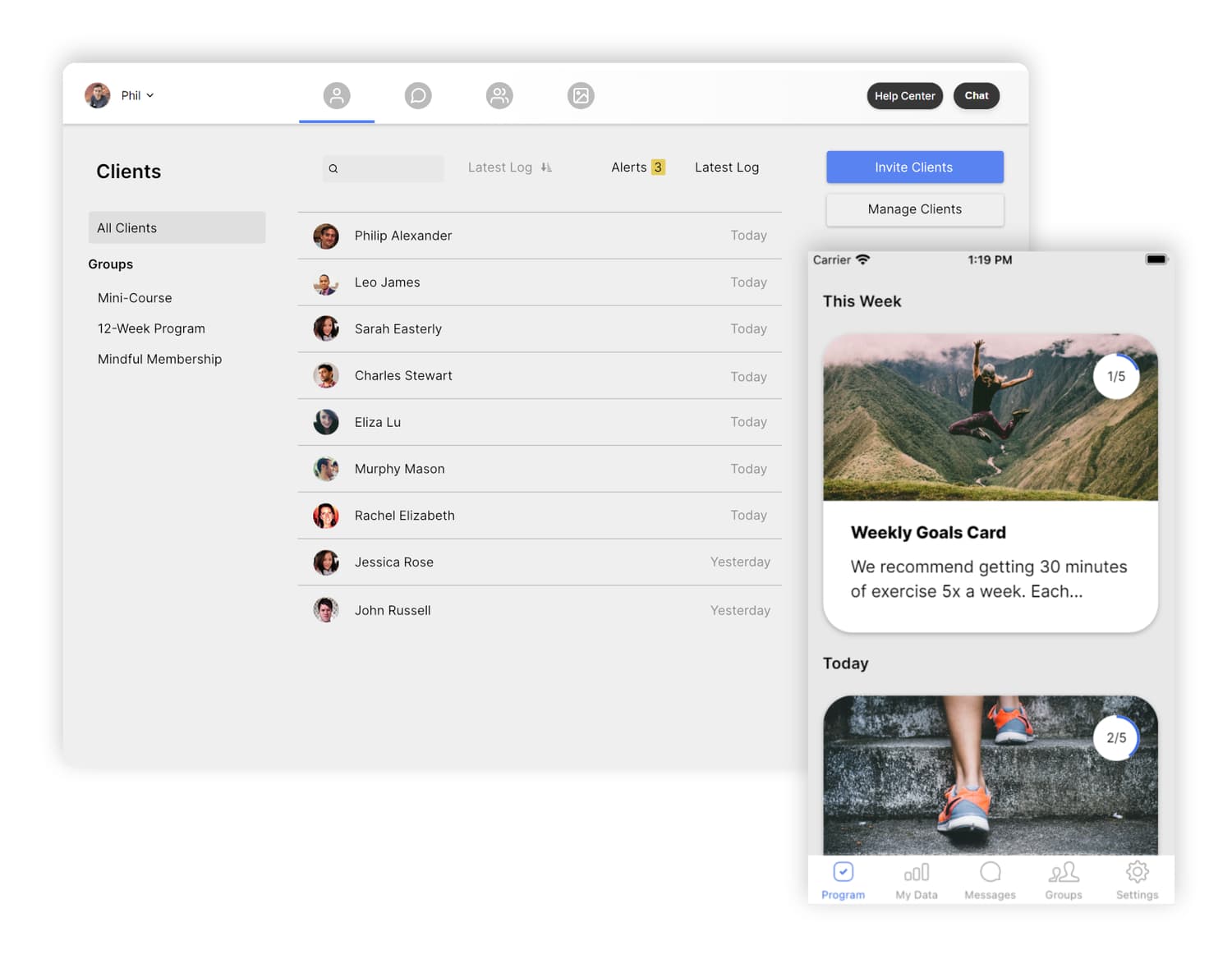Open the Messages chat bubble icon in top nav
This screenshot has width=1232, height=959.
click(418, 95)
